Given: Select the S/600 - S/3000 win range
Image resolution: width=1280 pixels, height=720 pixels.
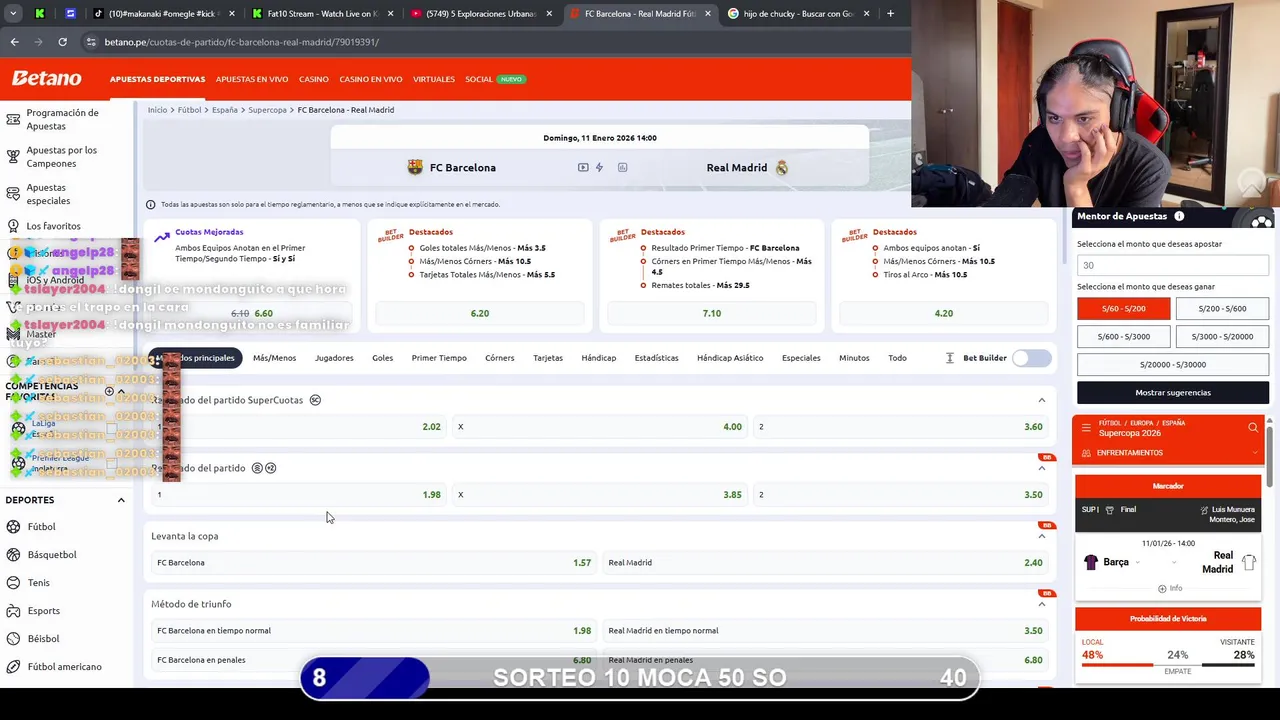Looking at the screenshot, I should click(x=1123, y=337).
